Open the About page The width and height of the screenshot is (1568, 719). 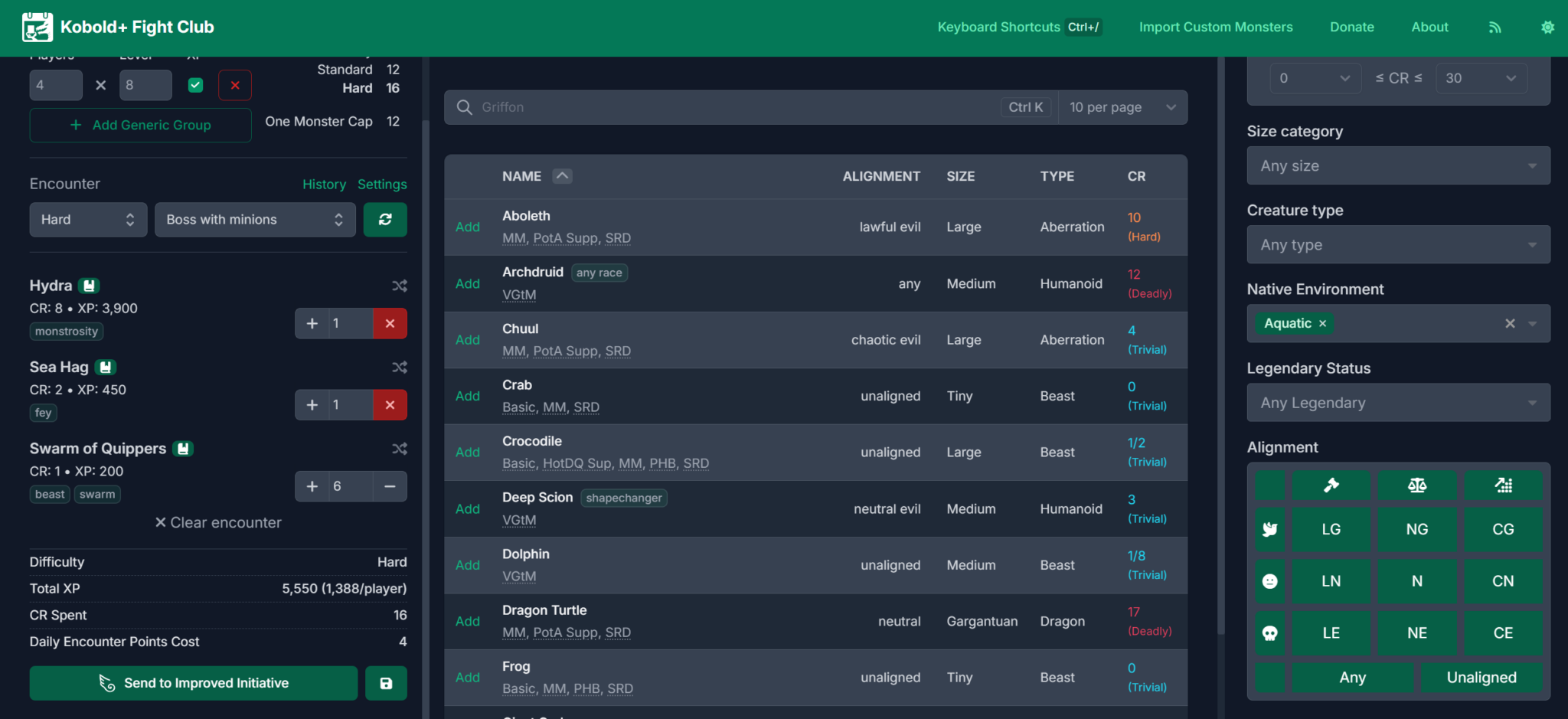(1429, 28)
